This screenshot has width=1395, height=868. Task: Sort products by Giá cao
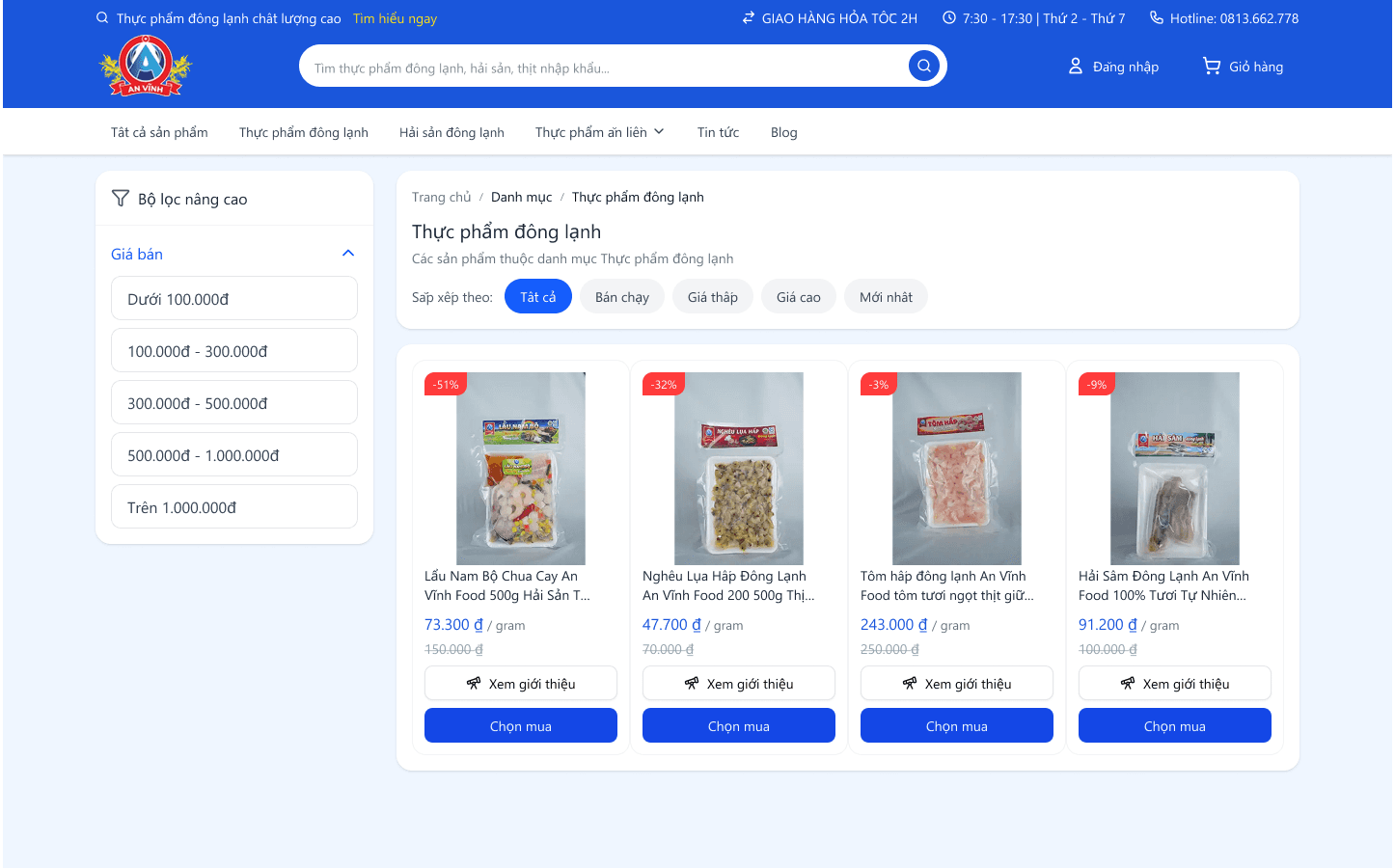[x=799, y=296]
